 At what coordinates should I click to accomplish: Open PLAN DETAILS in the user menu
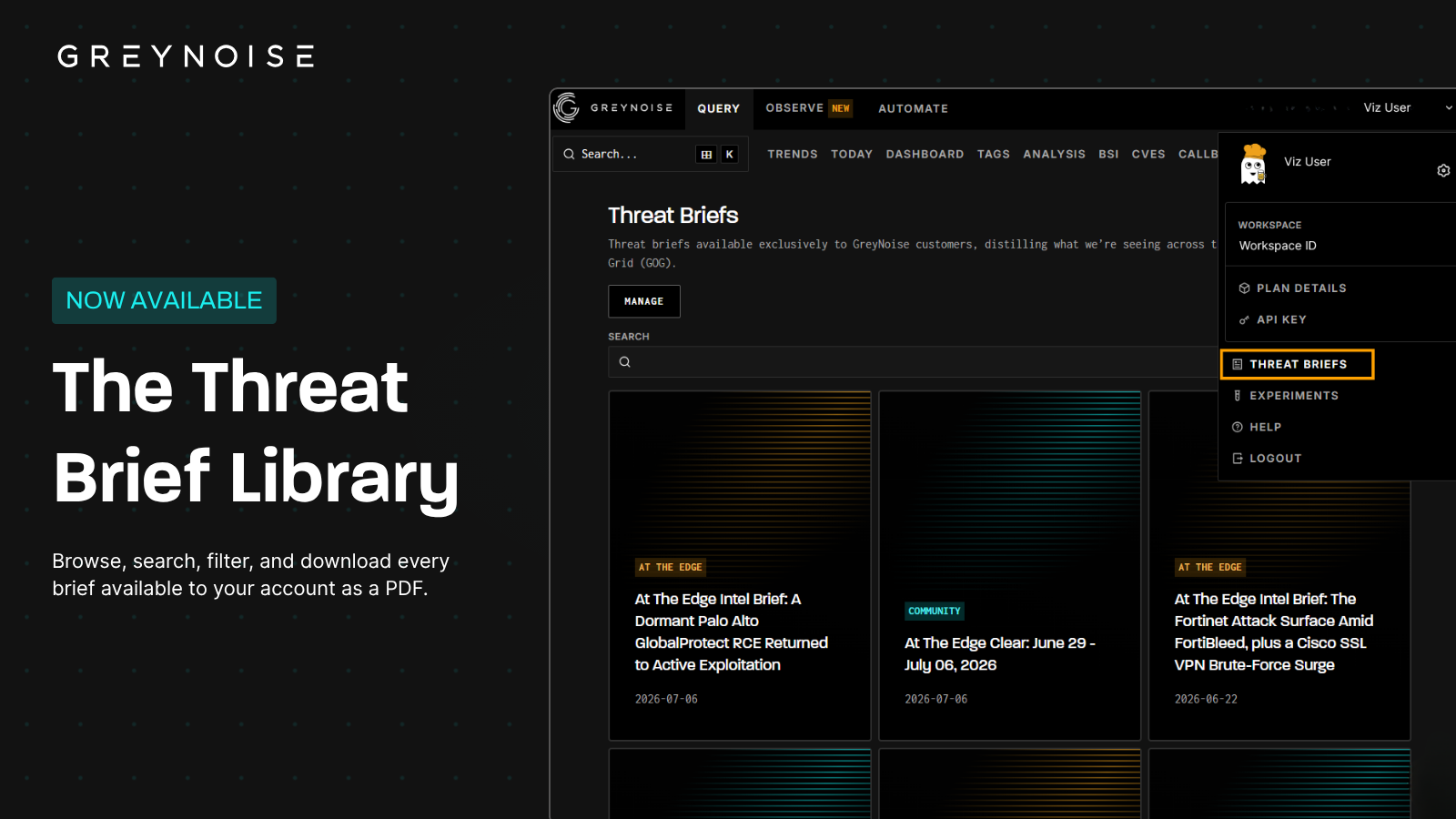tap(1292, 288)
